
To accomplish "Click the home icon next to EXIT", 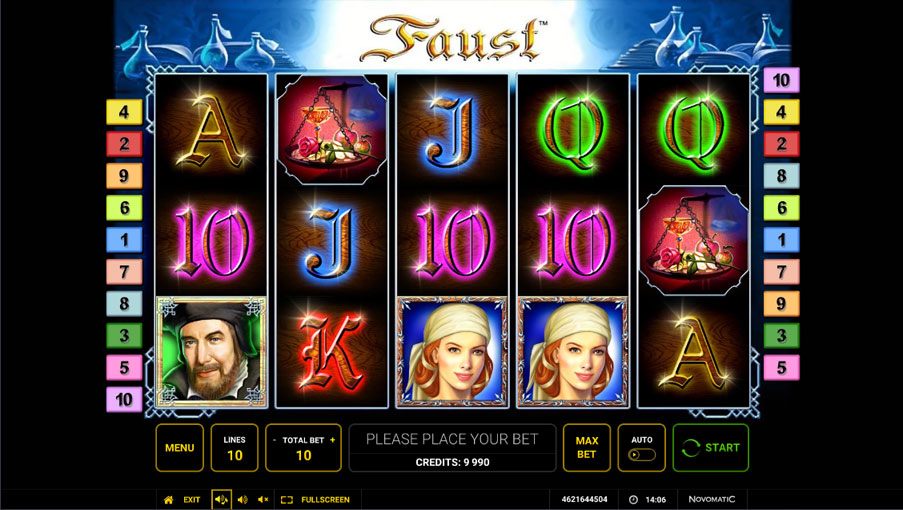I will 169,500.
